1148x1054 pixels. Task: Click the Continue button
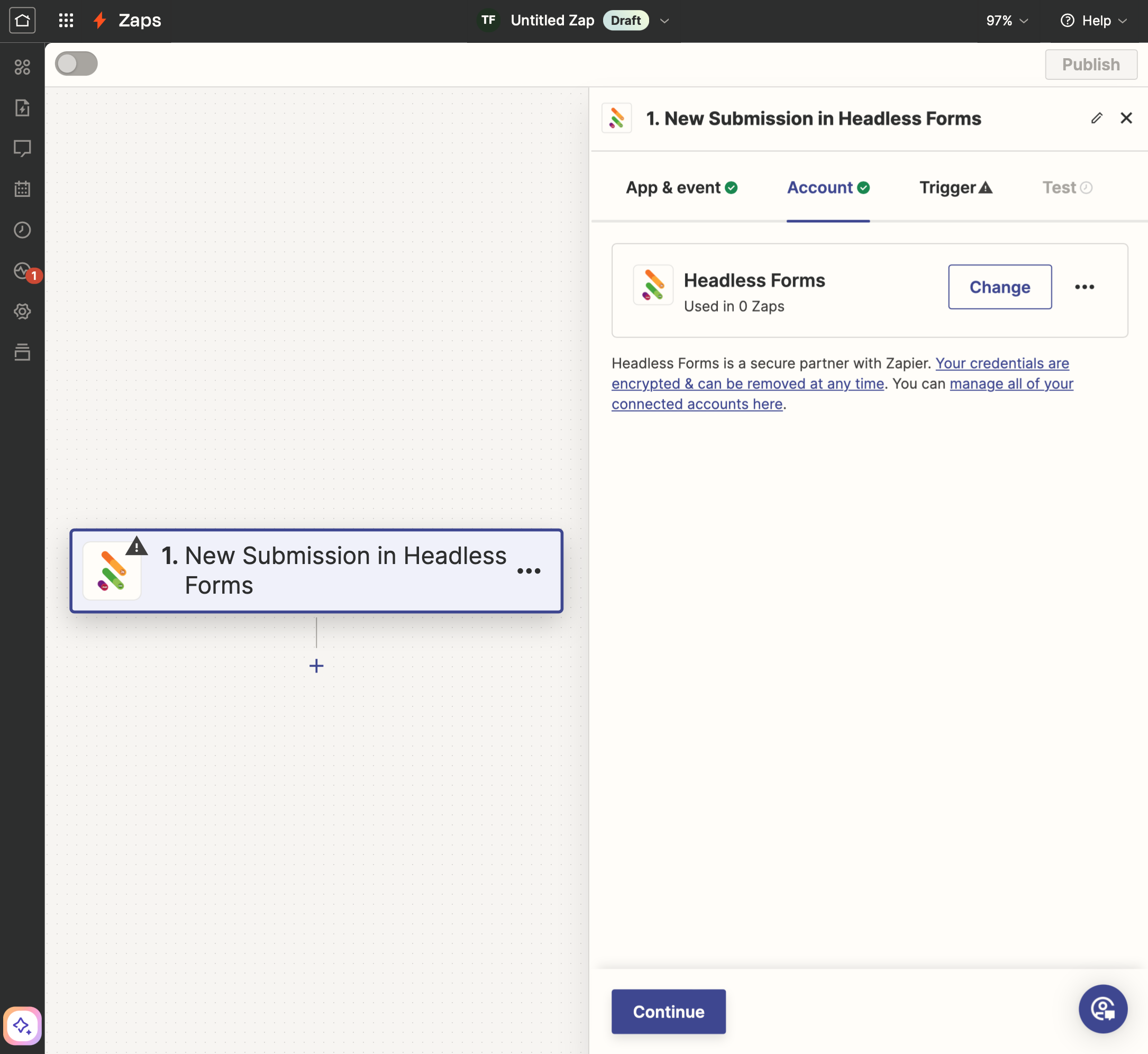[x=668, y=1011]
